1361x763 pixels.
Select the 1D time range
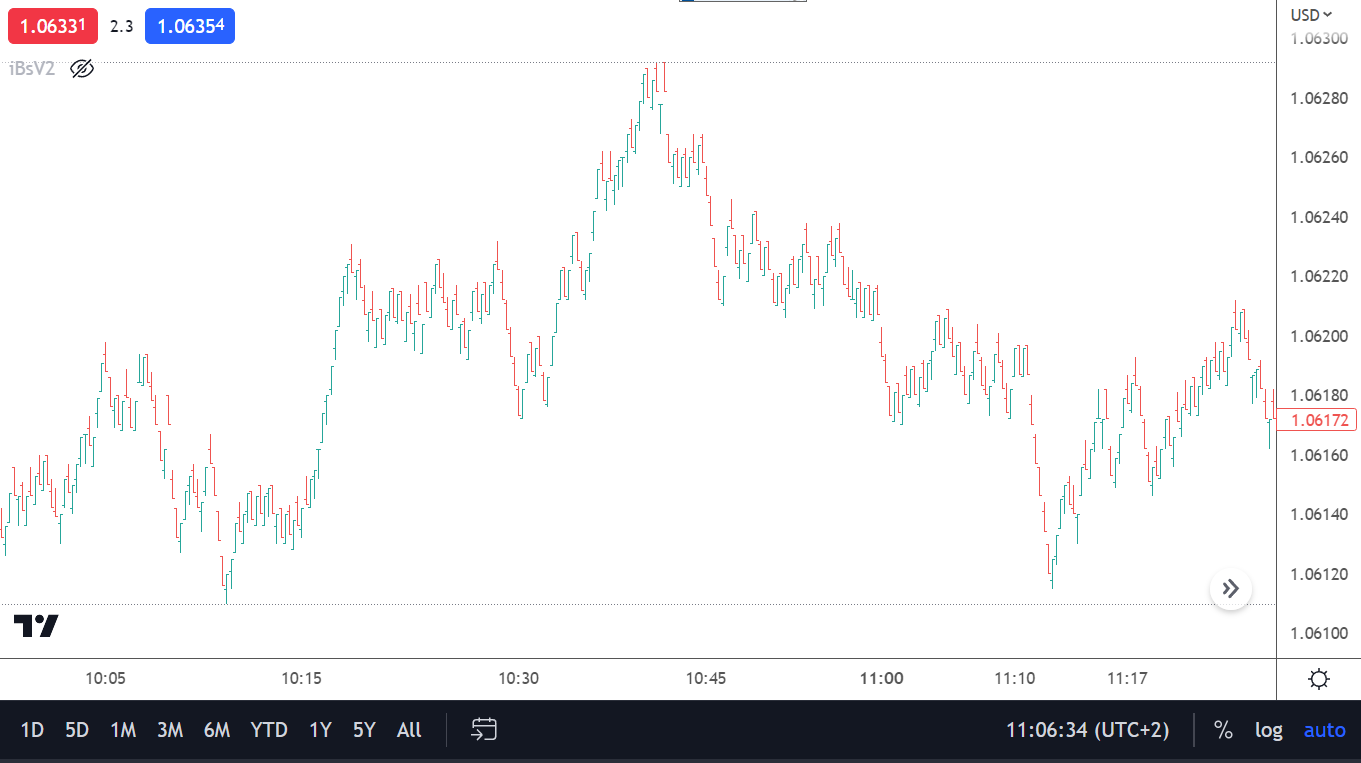33,730
